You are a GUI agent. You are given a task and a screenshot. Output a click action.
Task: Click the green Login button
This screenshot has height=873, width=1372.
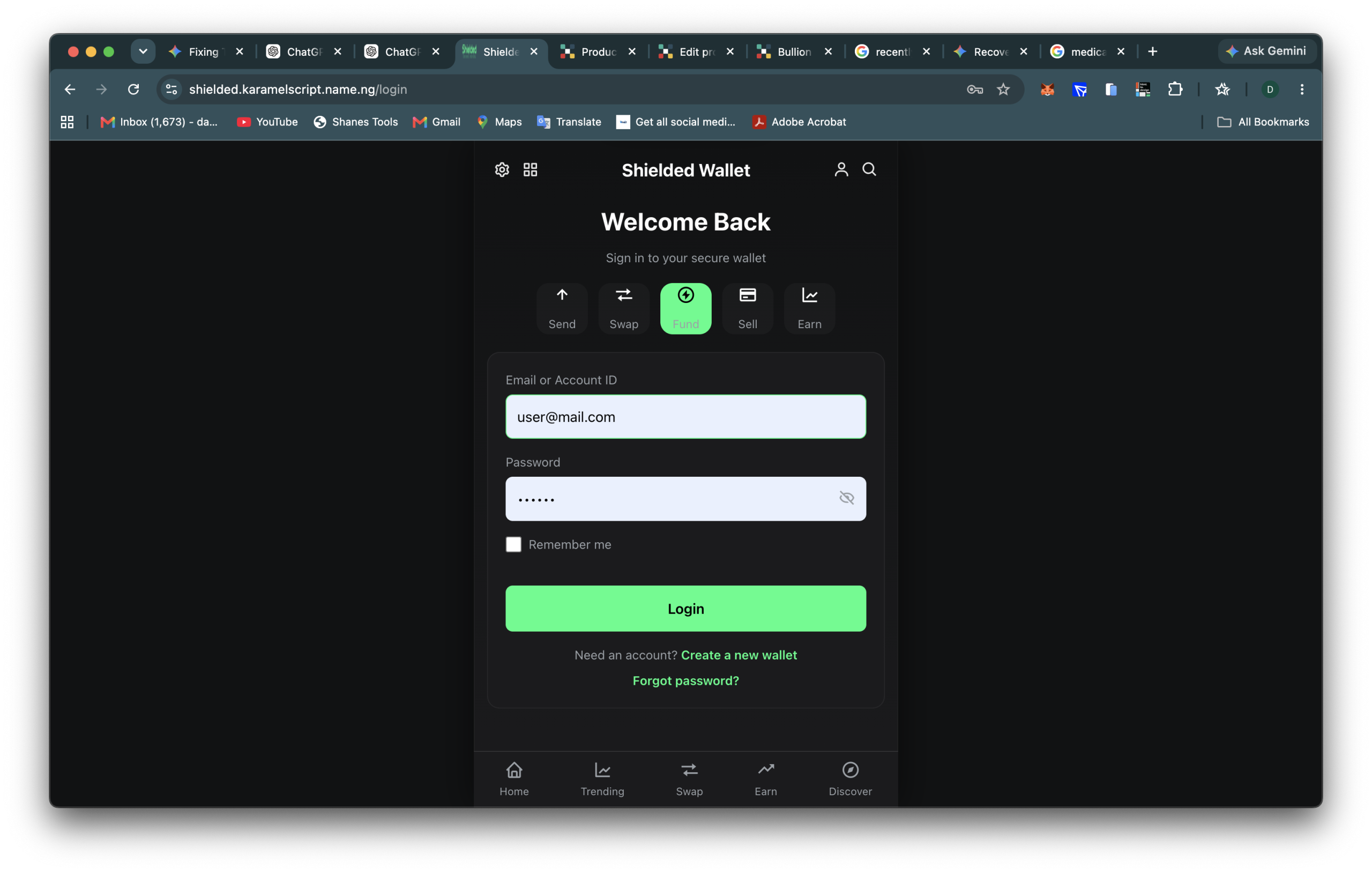click(x=685, y=609)
